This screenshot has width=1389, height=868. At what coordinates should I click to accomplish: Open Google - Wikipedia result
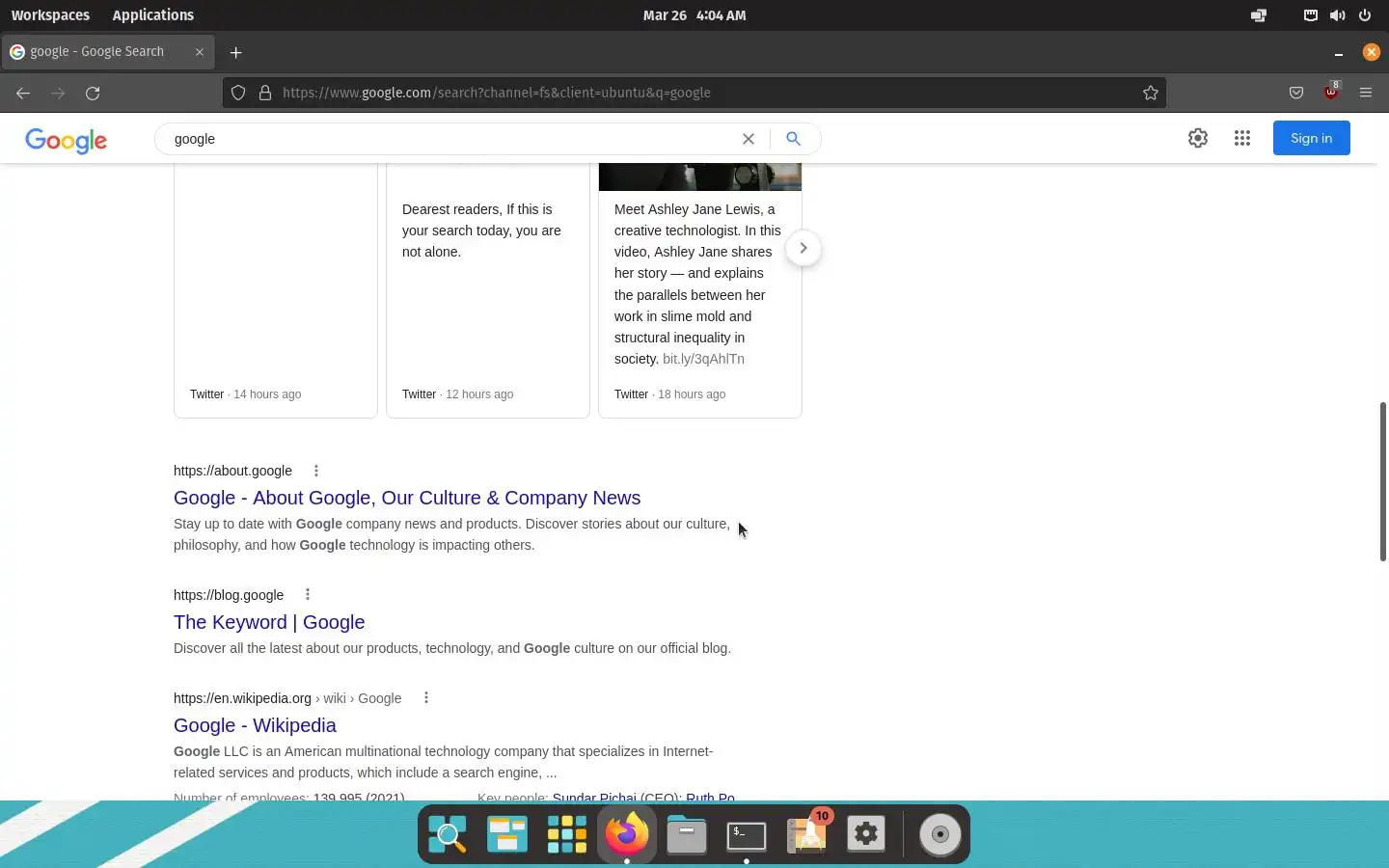255,725
